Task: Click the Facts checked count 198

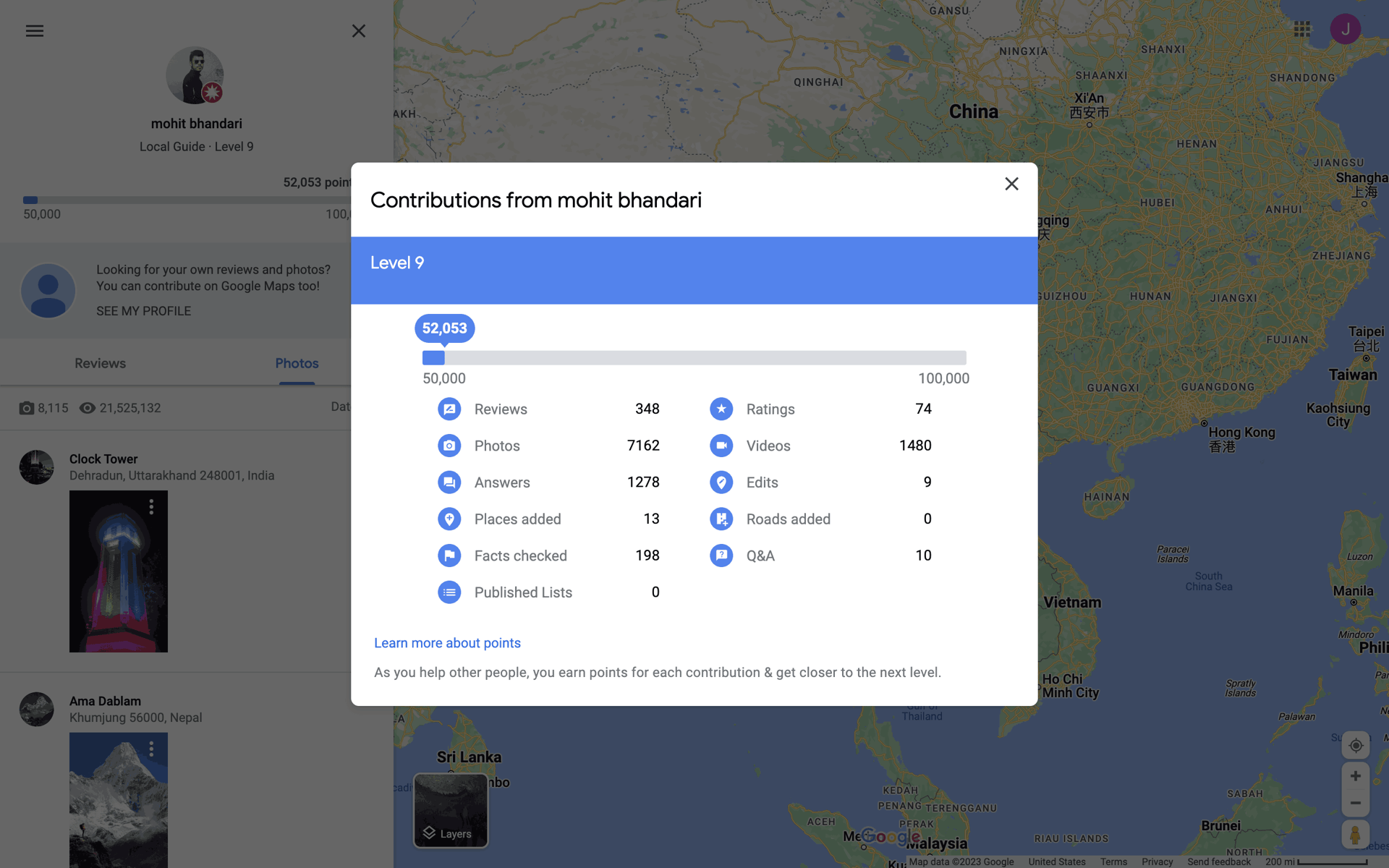Action: (x=647, y=556)
